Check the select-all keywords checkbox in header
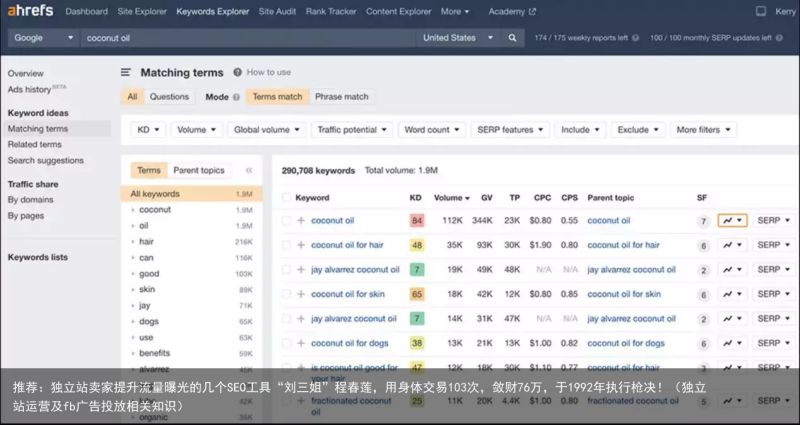800x425 pixels. click(286, 197)
